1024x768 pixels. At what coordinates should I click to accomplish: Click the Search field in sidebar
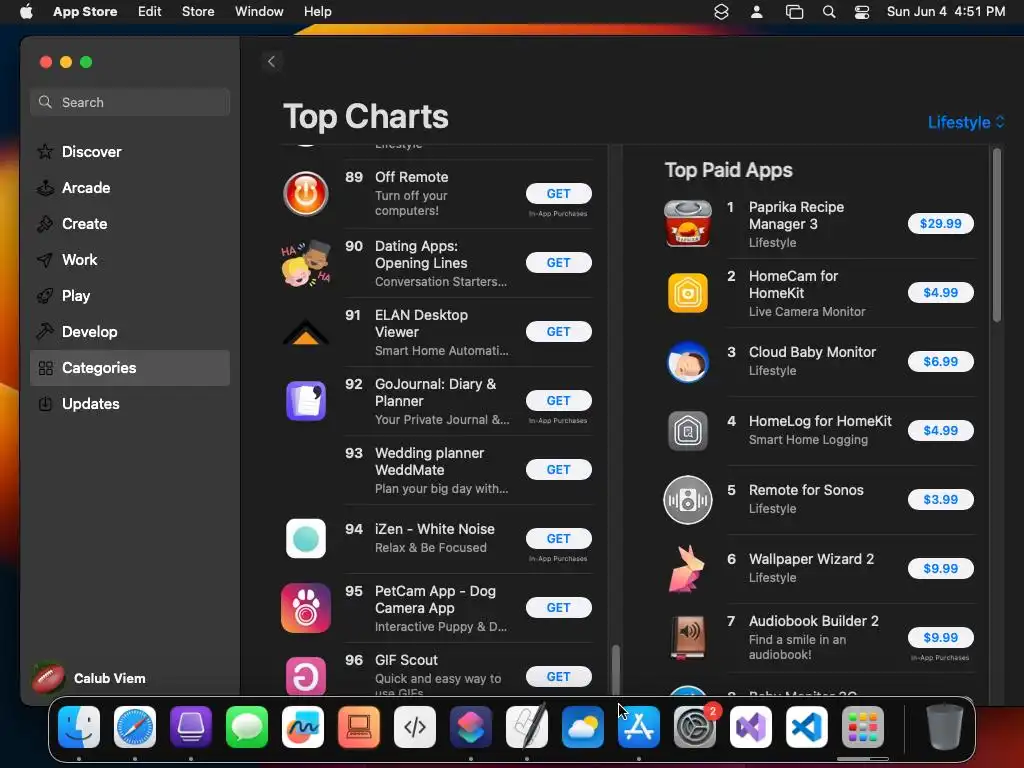(x=130, y=103)
